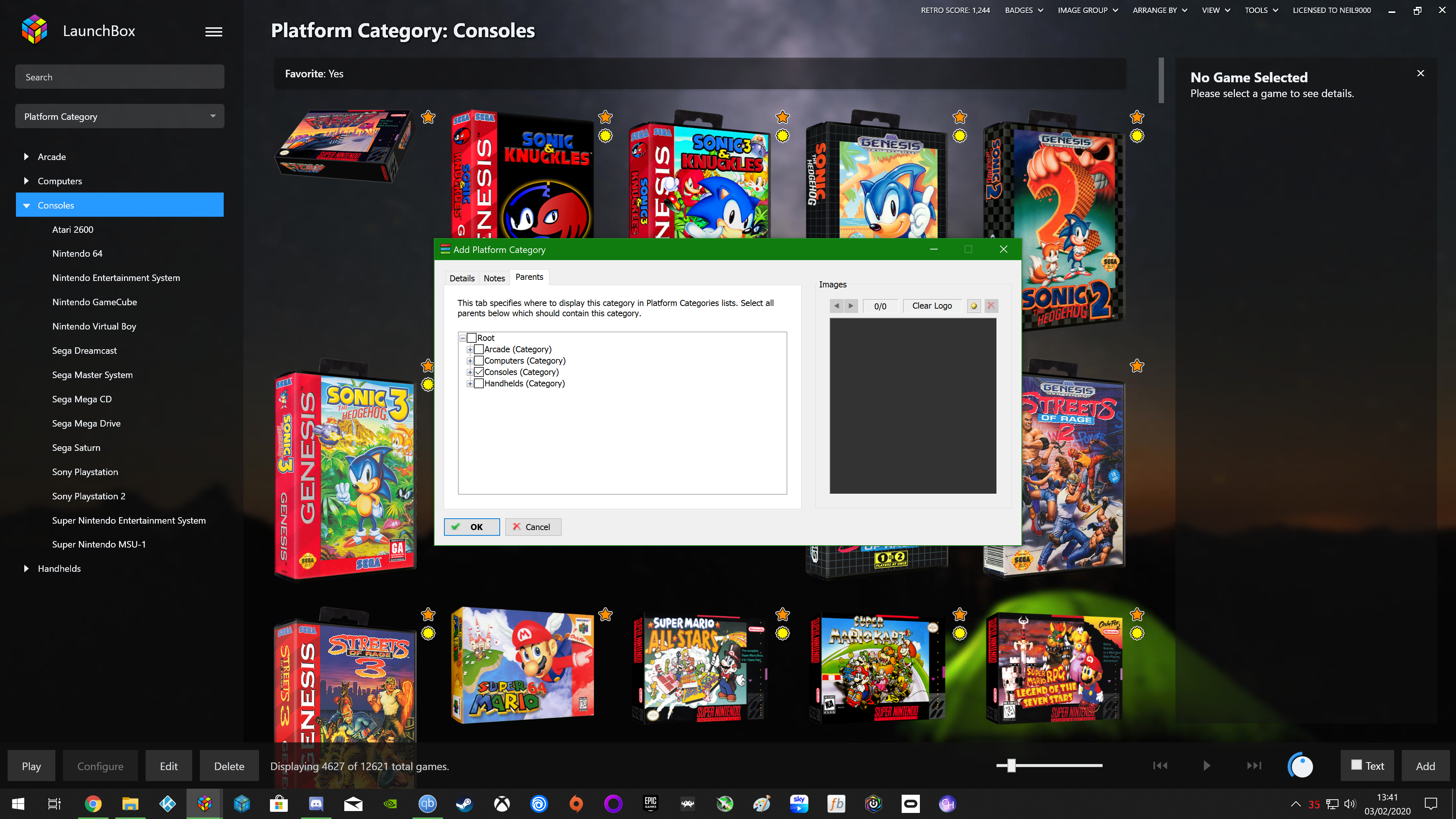Open the Arrange By menu
The width and height of the screenshot is (1456, 819).
tap(1160, 10)
